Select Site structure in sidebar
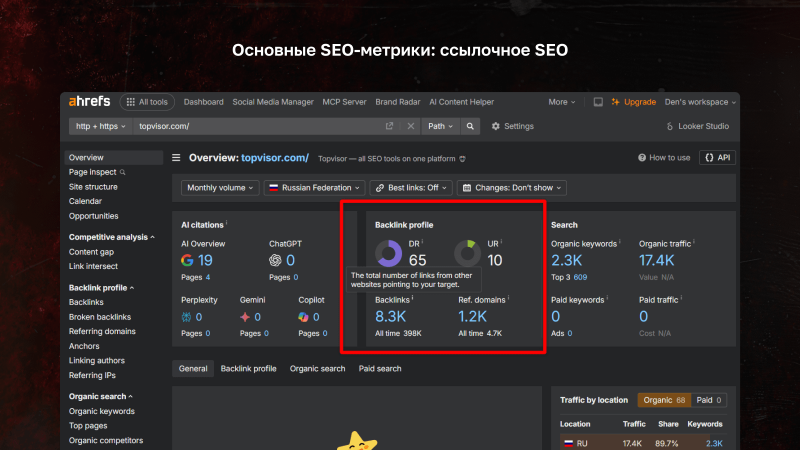Viewport: 800px width, 450px height. pyautogui.click(x=93, y=187)
